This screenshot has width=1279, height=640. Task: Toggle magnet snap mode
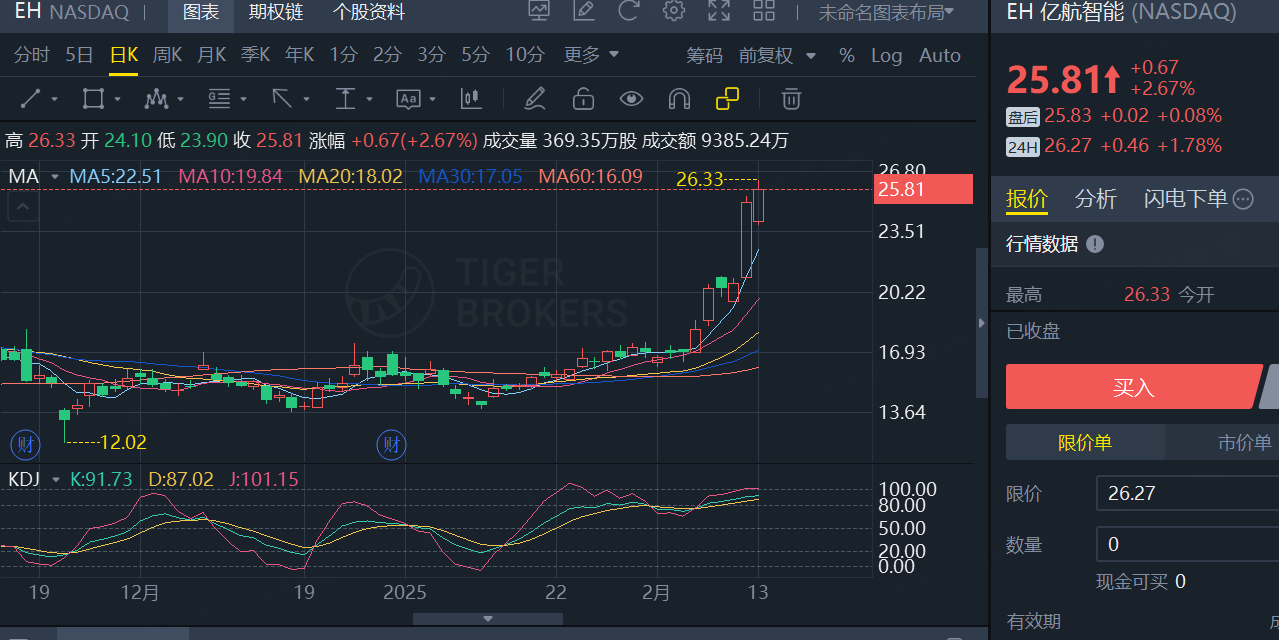click(679, 99)
